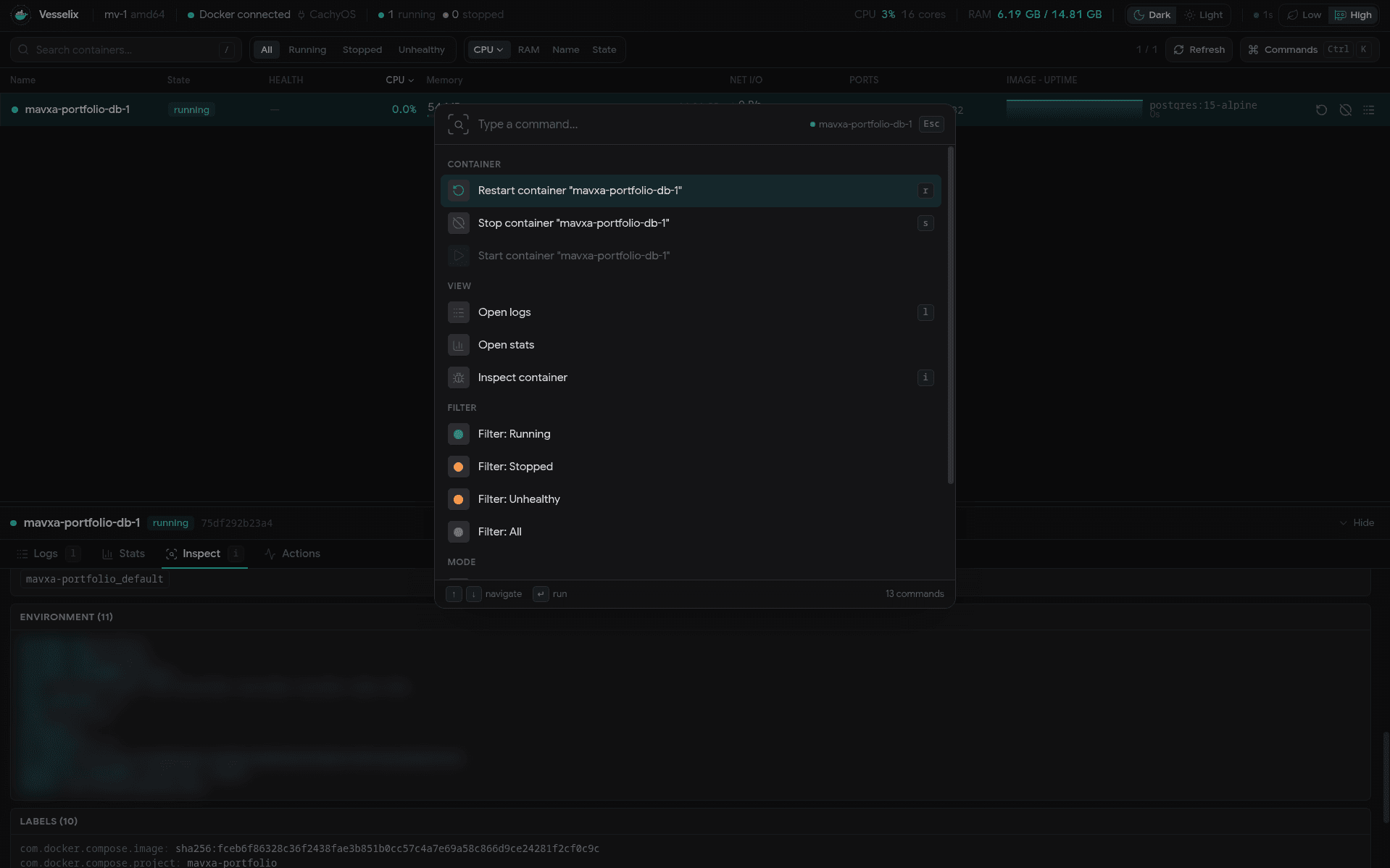The image size is (1390, 868).
Task: Choose Open logs command
Action: pyautogui.click(x=691, y=312)
